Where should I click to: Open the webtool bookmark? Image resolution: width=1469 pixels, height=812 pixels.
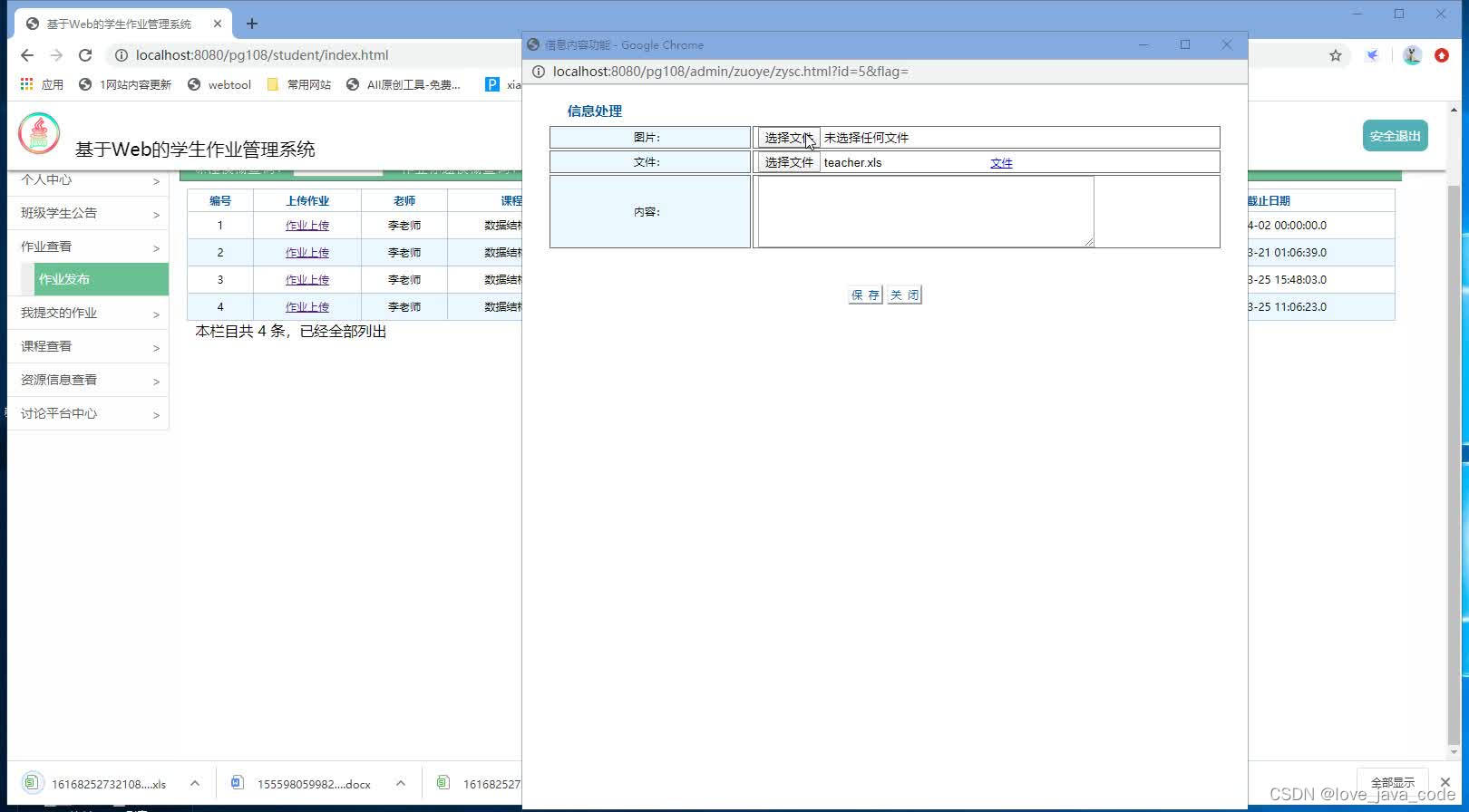(x=219, y=84)
